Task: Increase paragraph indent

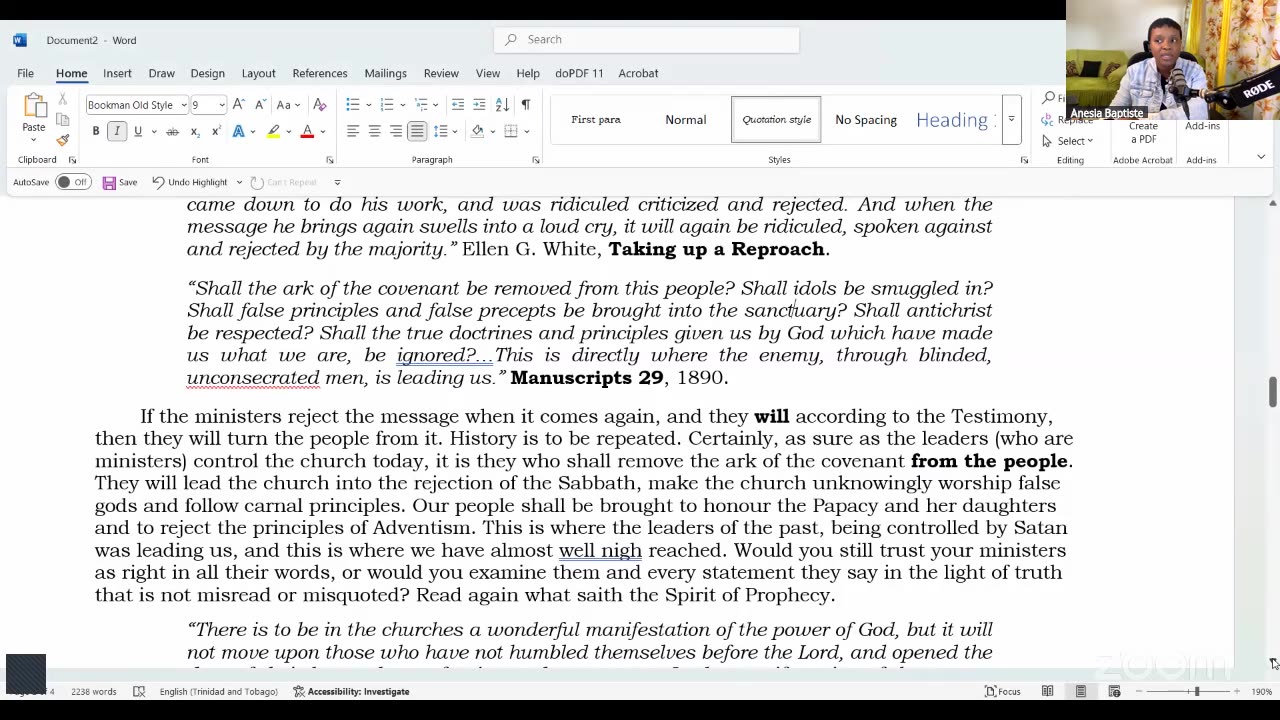Action: [479, 105]
